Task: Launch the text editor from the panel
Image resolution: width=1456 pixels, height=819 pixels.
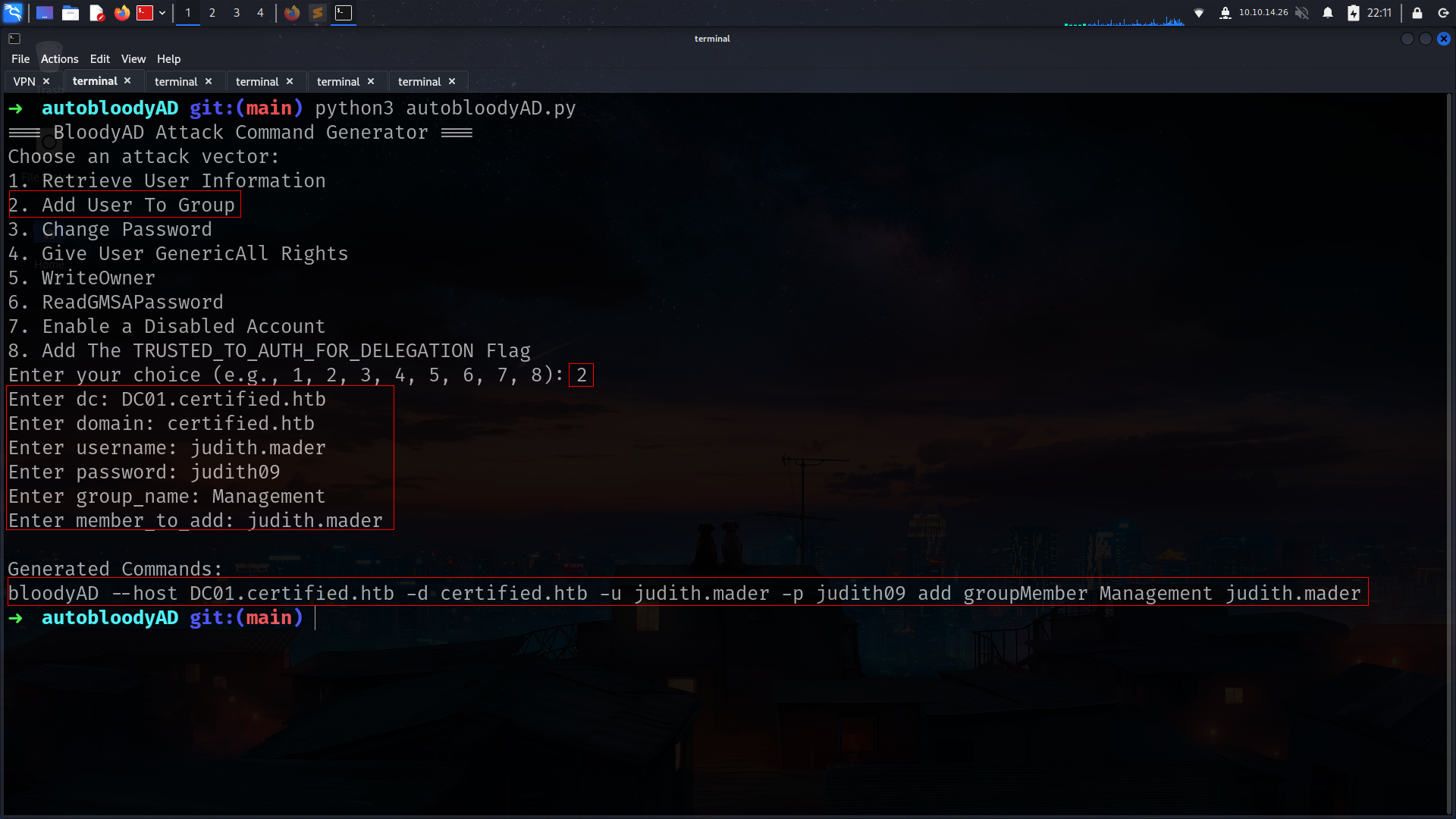Action: 96,13
